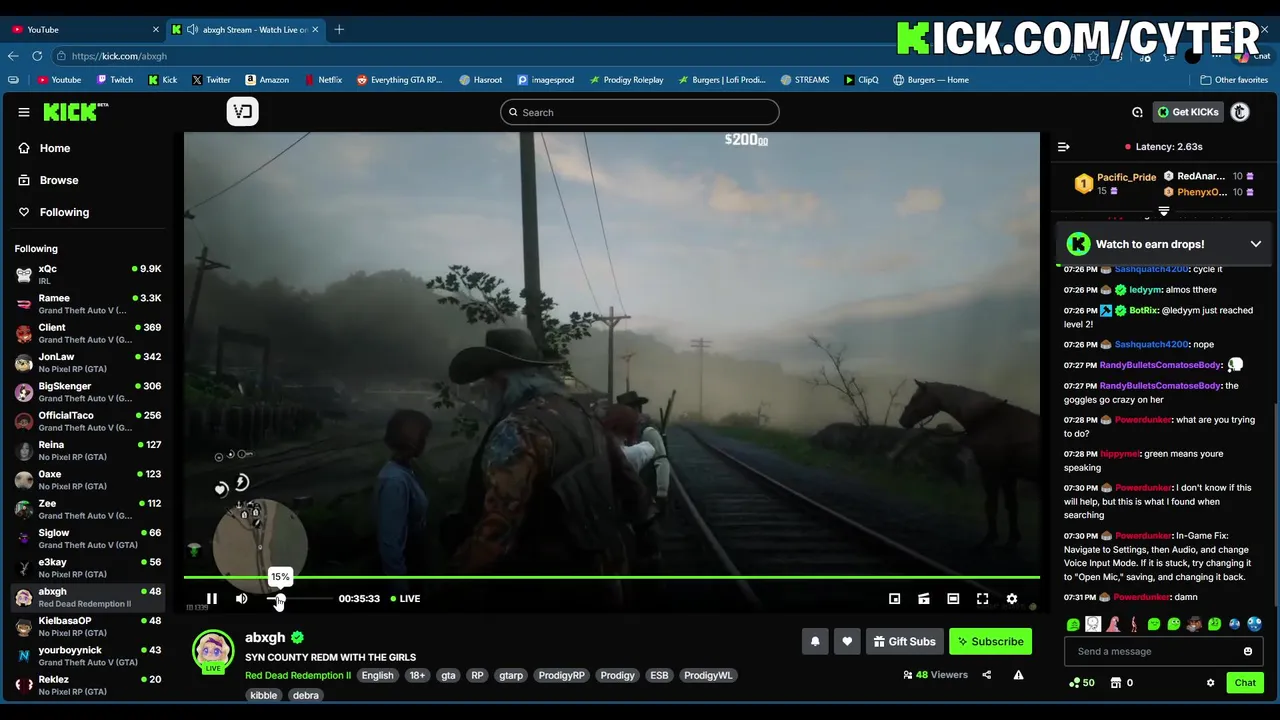Toggle notifications with bell icon for abxgh
Viewport: 1280px width, 720px height.
pos(815,641)
